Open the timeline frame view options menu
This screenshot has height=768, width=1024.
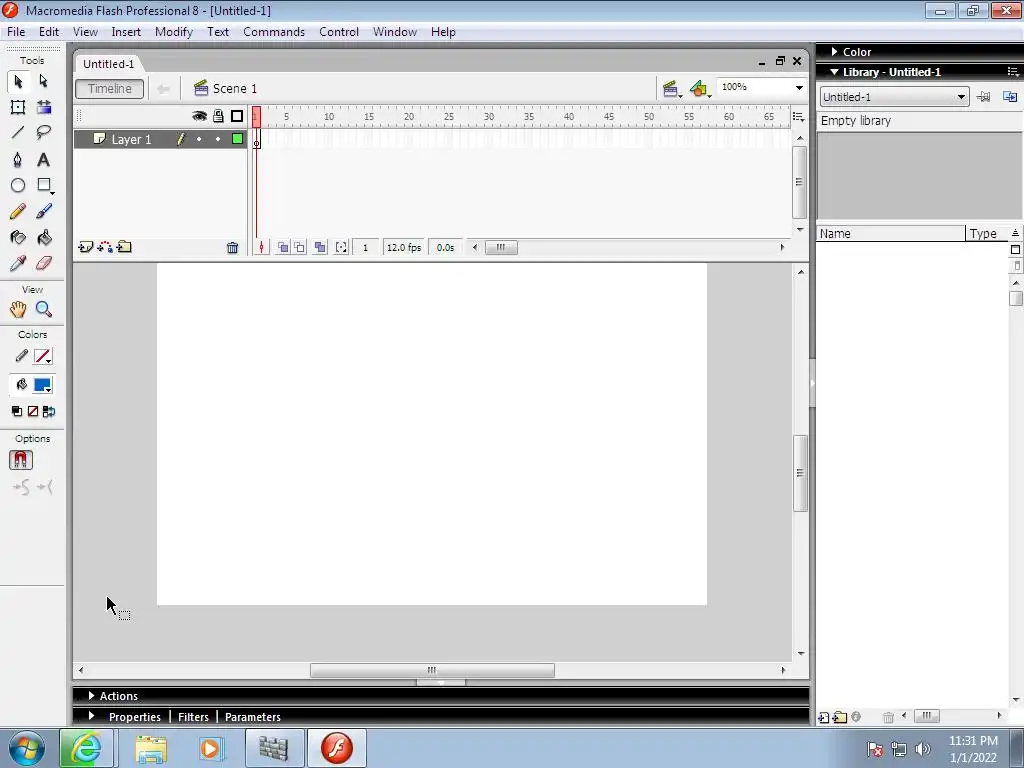(x=798, y=116)
